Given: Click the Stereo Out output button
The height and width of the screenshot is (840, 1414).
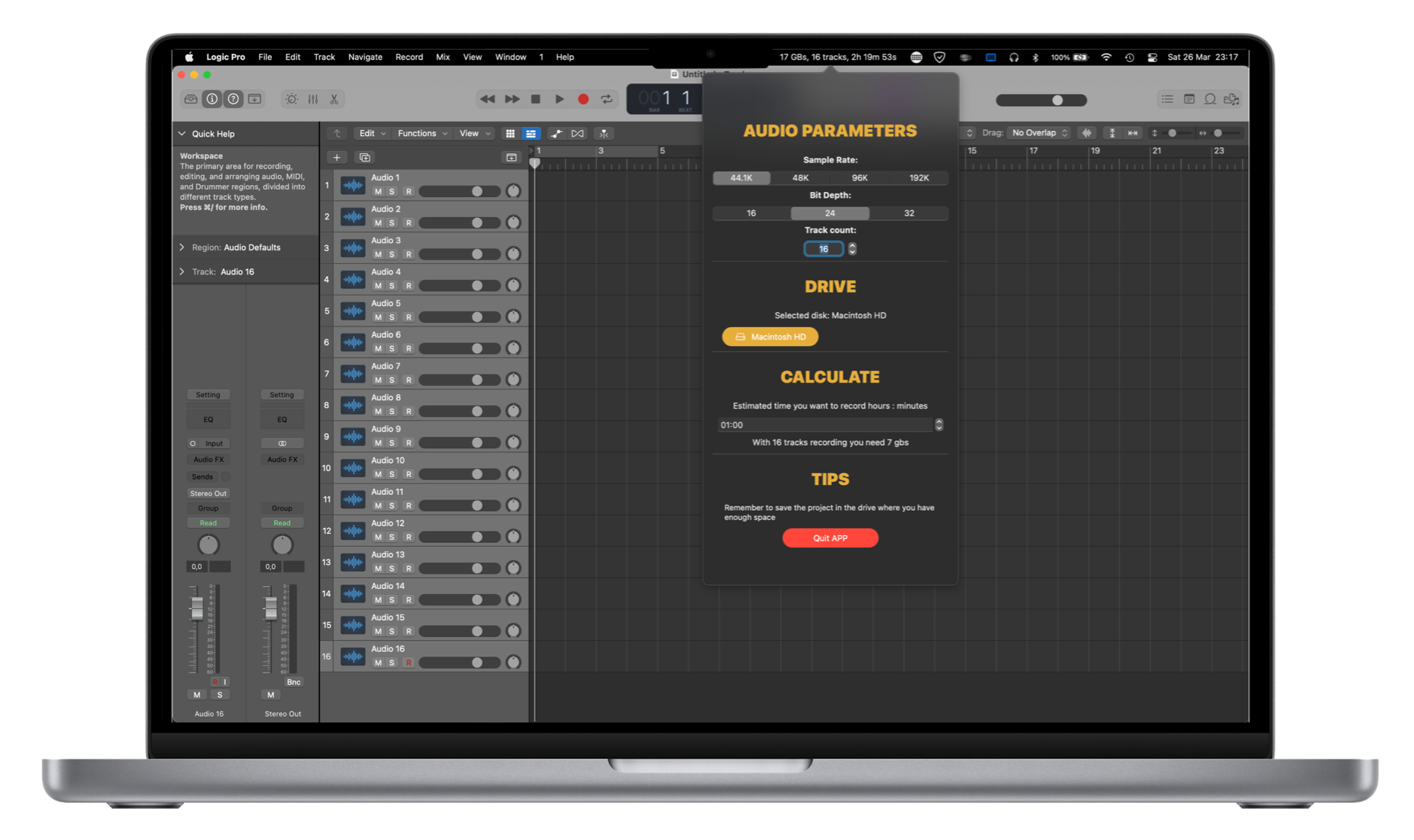Looking at the screenshot, I should [209, 494].
